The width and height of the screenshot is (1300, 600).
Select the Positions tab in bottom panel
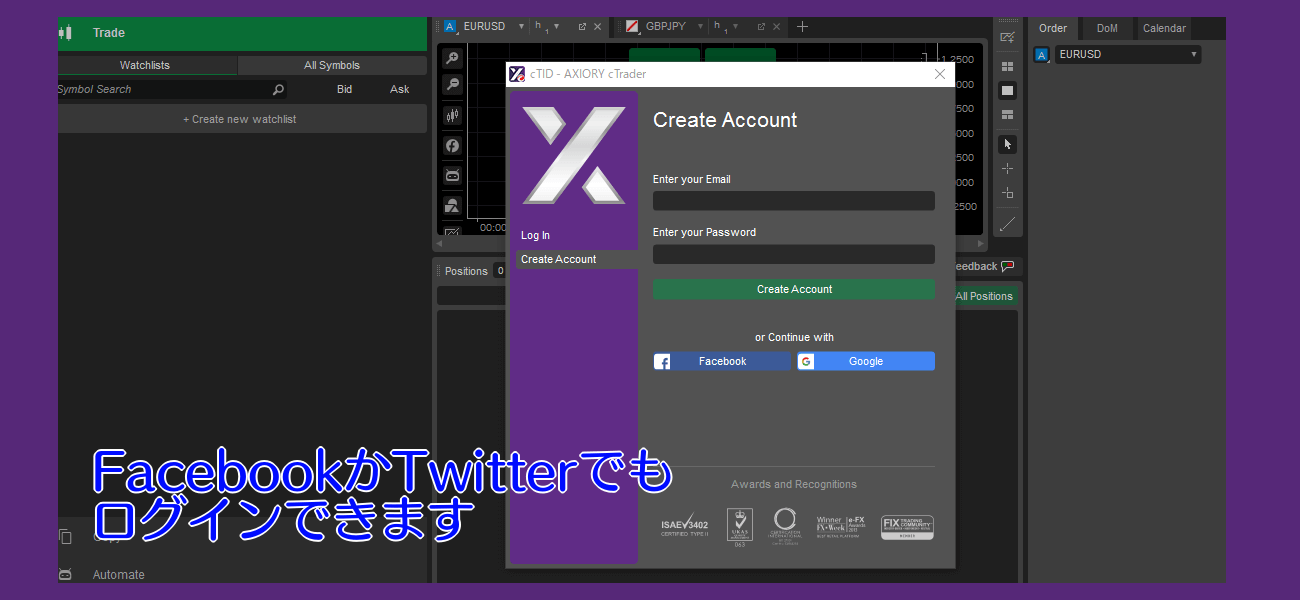pyautogui.click(x=466, y=271)
